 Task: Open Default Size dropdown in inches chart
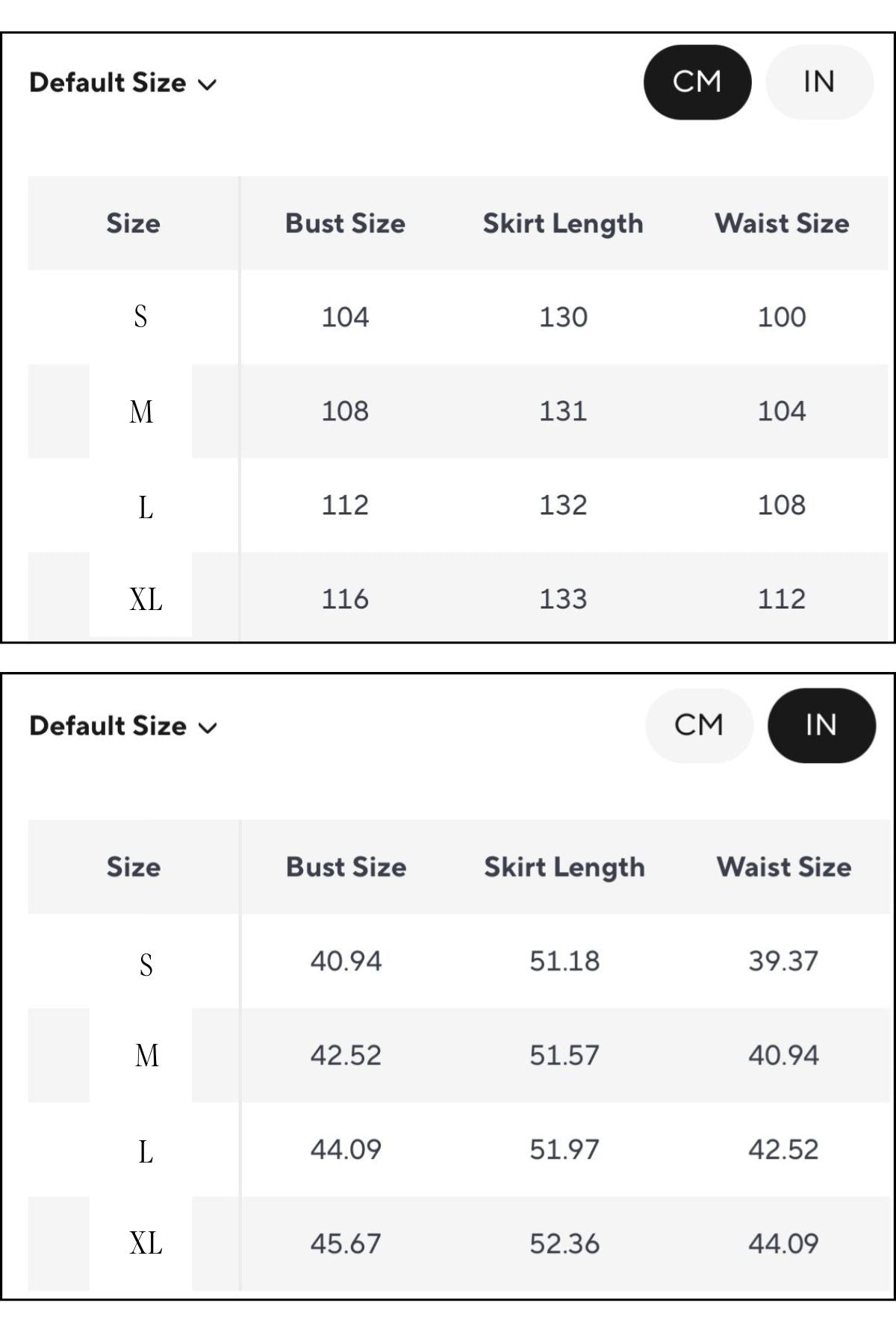coord(122,726)
